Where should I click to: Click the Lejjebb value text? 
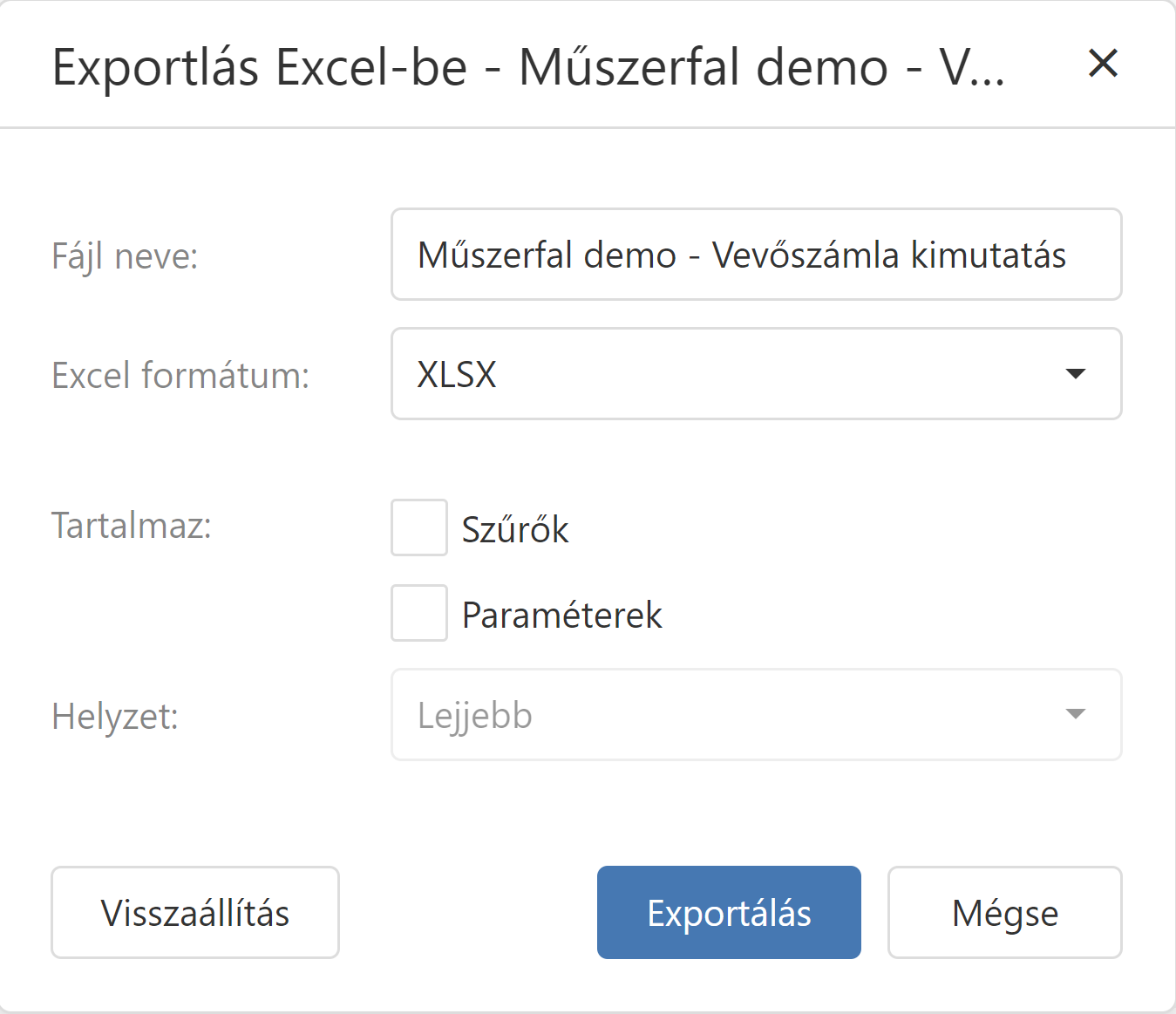tap(475, 716)
